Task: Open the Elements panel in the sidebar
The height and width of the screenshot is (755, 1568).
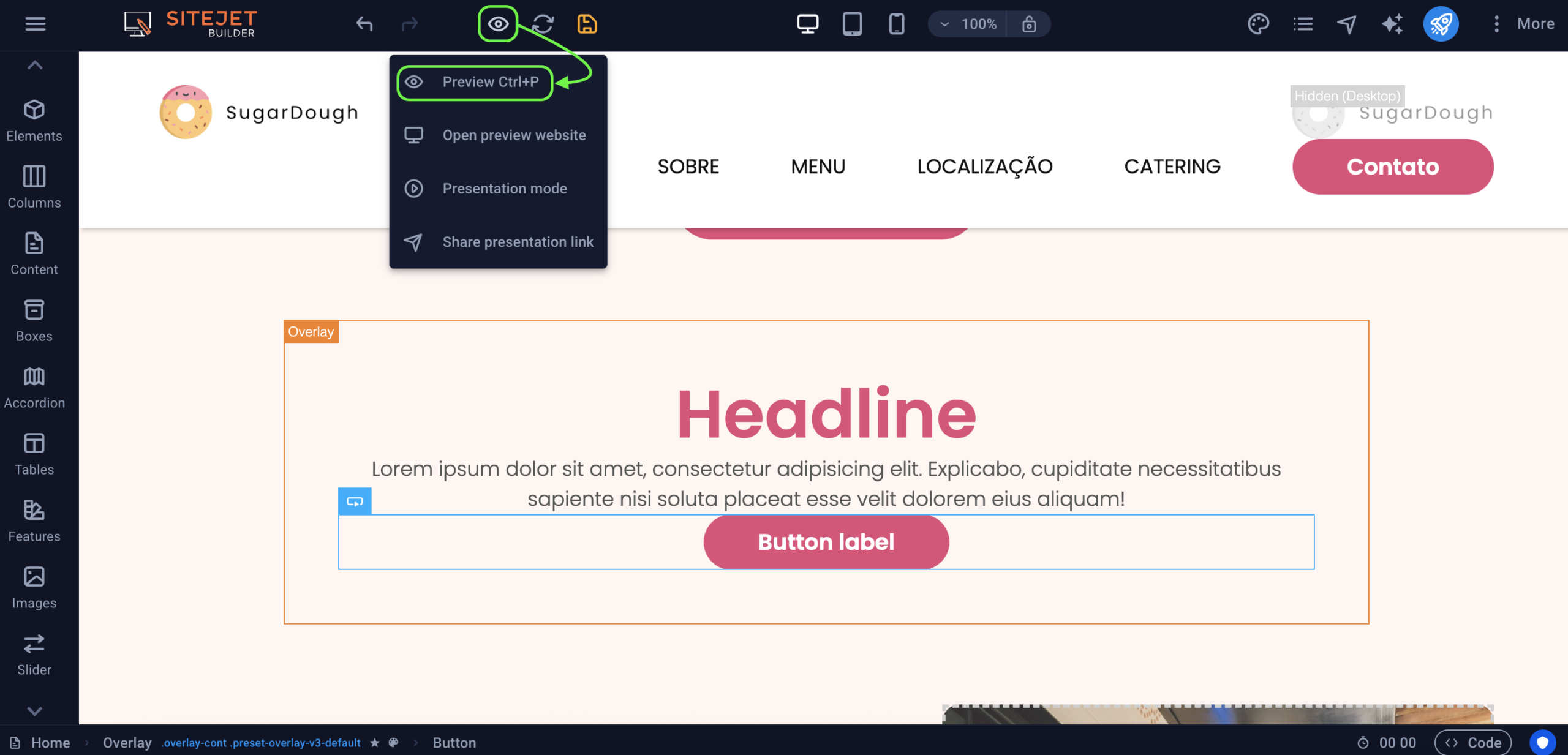Action: click(34, 121)
